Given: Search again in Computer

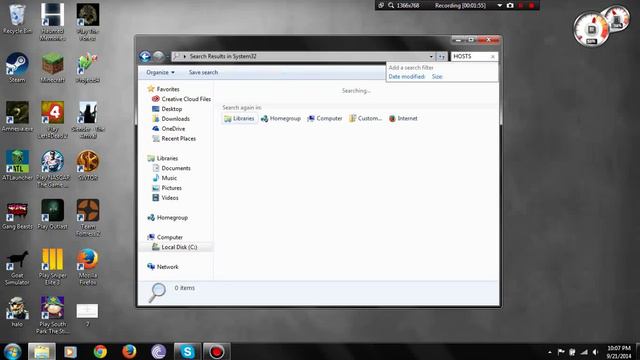Looking at the screenshot, I should point(325,118).
